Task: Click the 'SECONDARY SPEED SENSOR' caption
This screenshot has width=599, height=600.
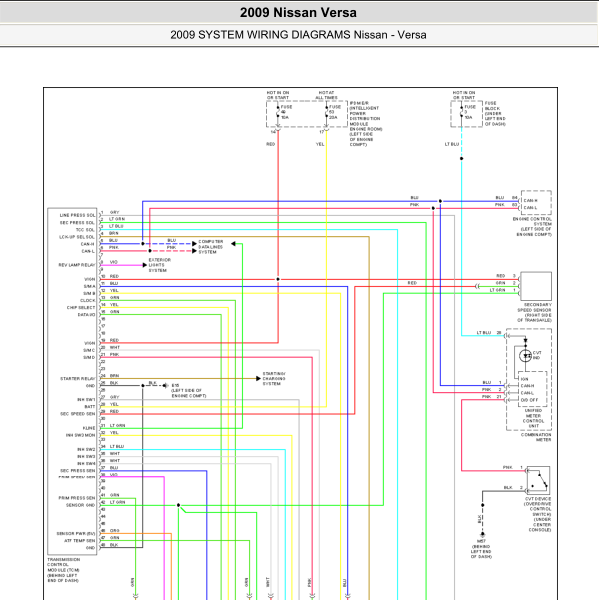Action: 534,312
